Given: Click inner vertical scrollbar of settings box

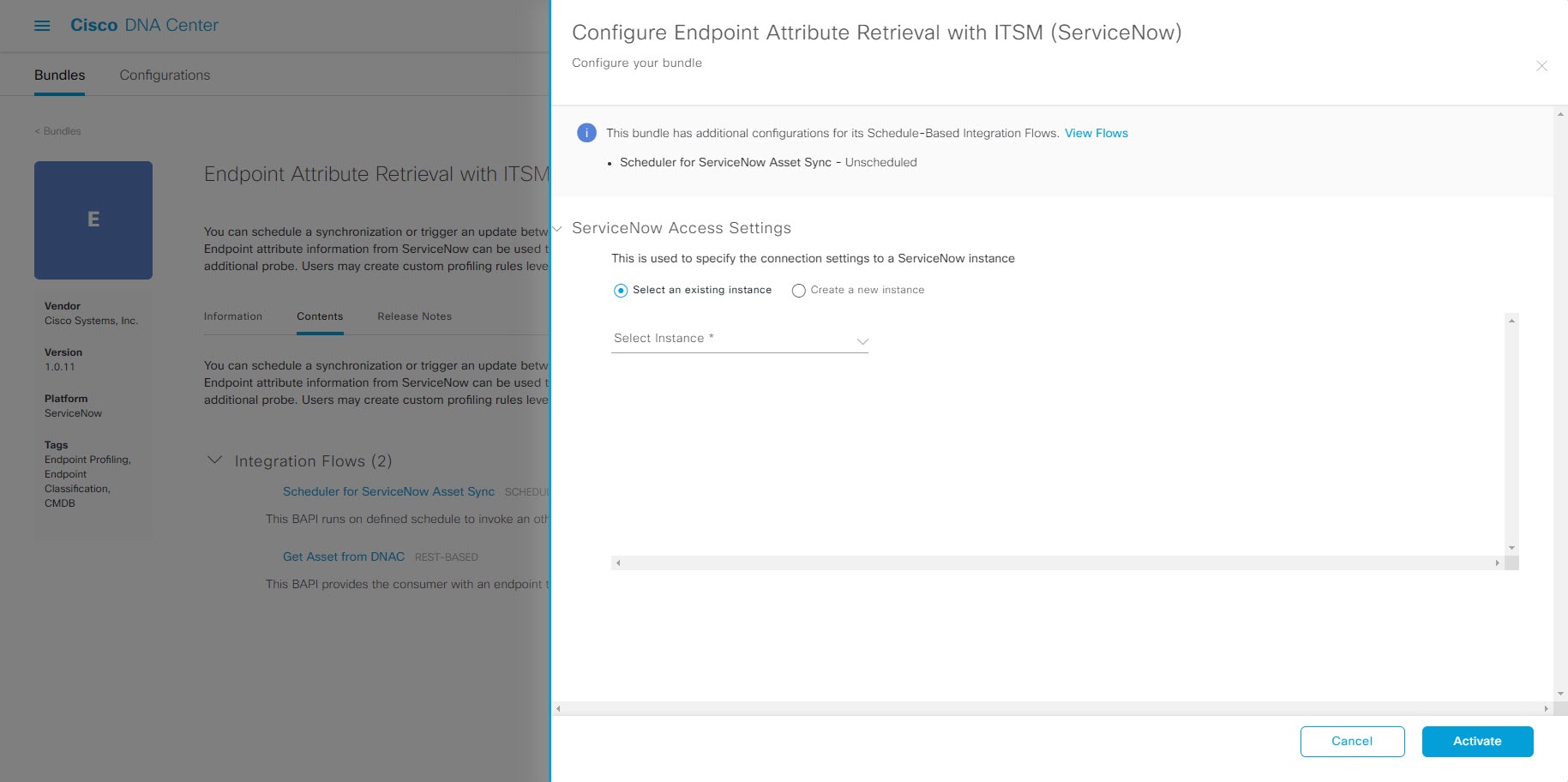Looking at the screenshot, I should pyautogui.click(x=1511, y=434).
